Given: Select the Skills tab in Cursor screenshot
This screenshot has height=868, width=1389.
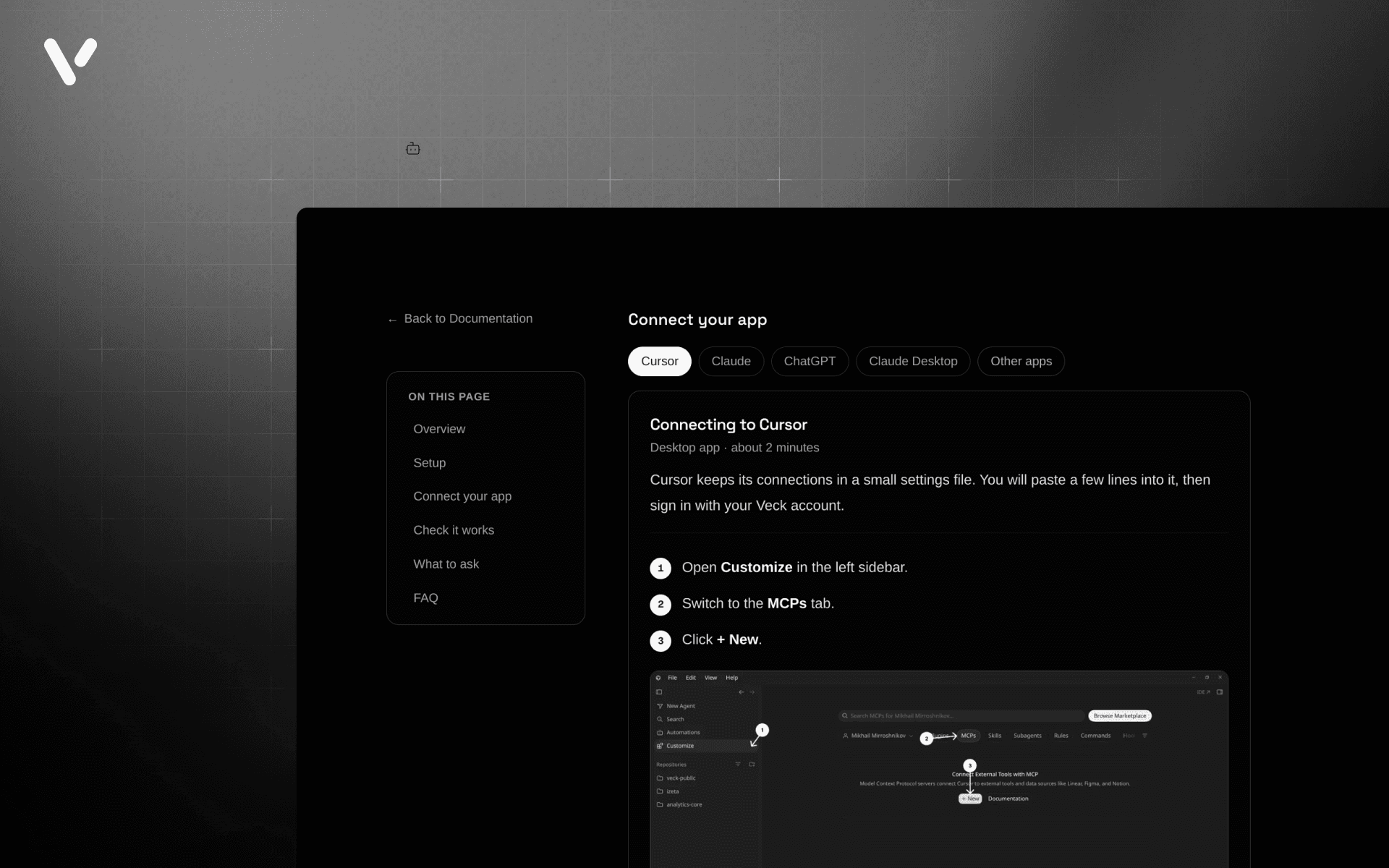Looking at the screenshot, I should tap(995, 736).
